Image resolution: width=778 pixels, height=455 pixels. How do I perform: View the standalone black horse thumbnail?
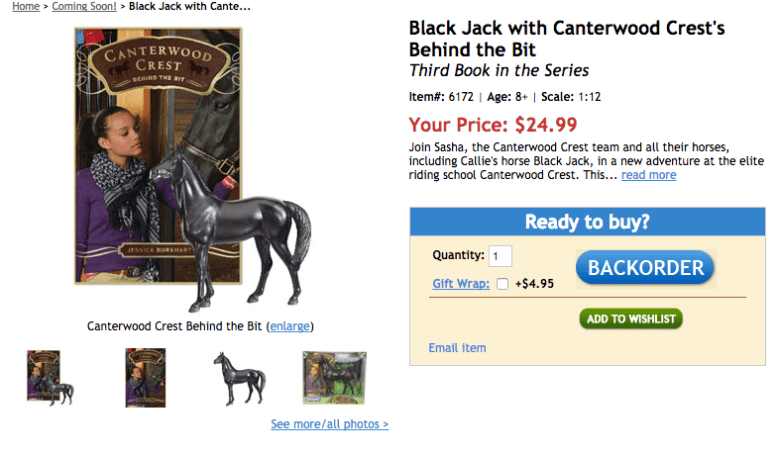pos(239,378)
